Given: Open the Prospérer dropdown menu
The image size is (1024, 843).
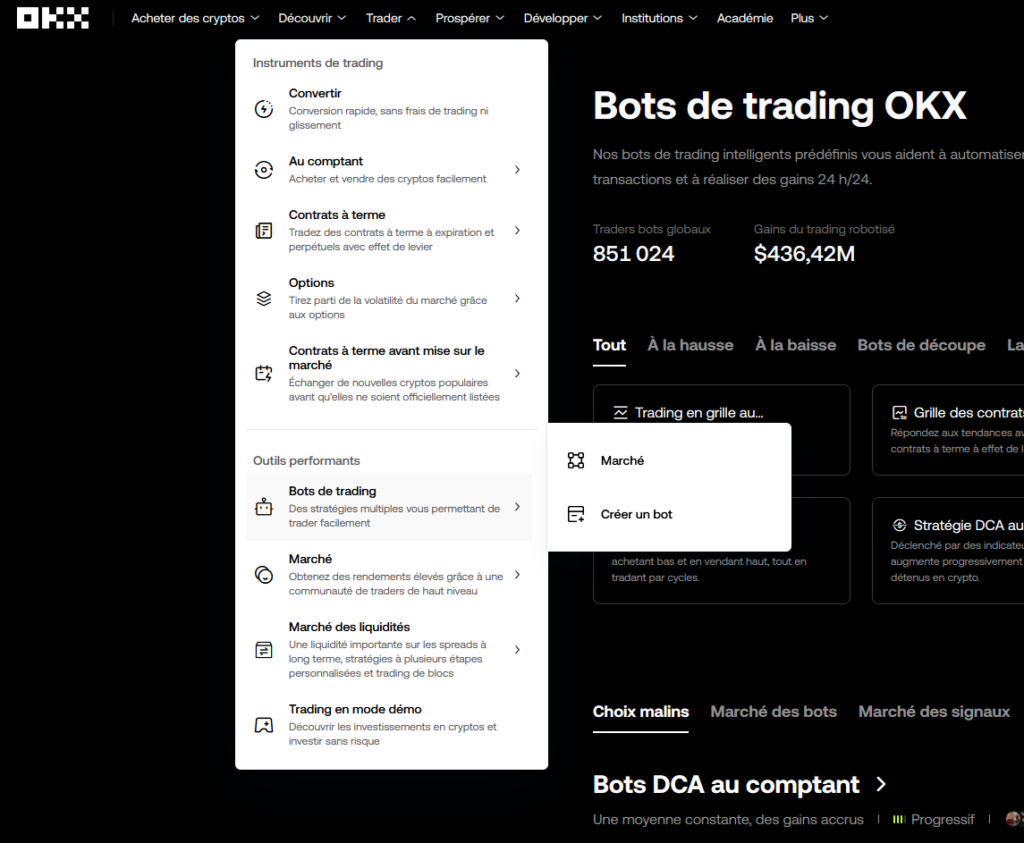Looking at the screenshot, I should click(470, 18).
